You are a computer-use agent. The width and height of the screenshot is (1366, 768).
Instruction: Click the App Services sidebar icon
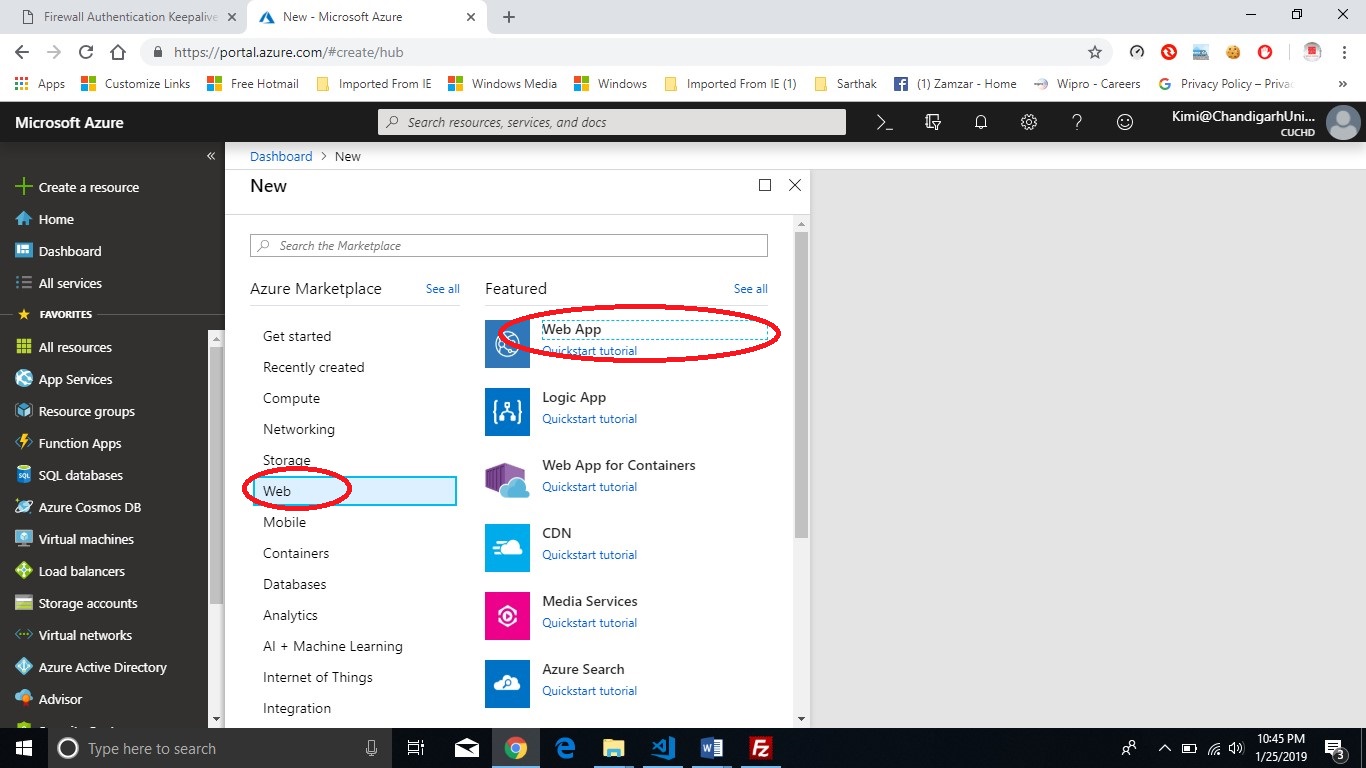[24, 379]
